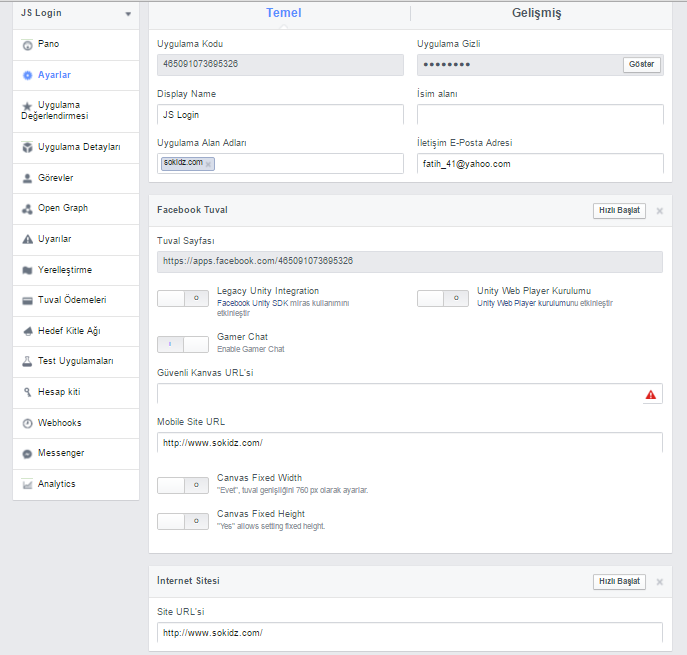Viewport: 687px width, 655px height.
Task: Toggle the Gamer Chat switch
Action: [x=183, y=344]
